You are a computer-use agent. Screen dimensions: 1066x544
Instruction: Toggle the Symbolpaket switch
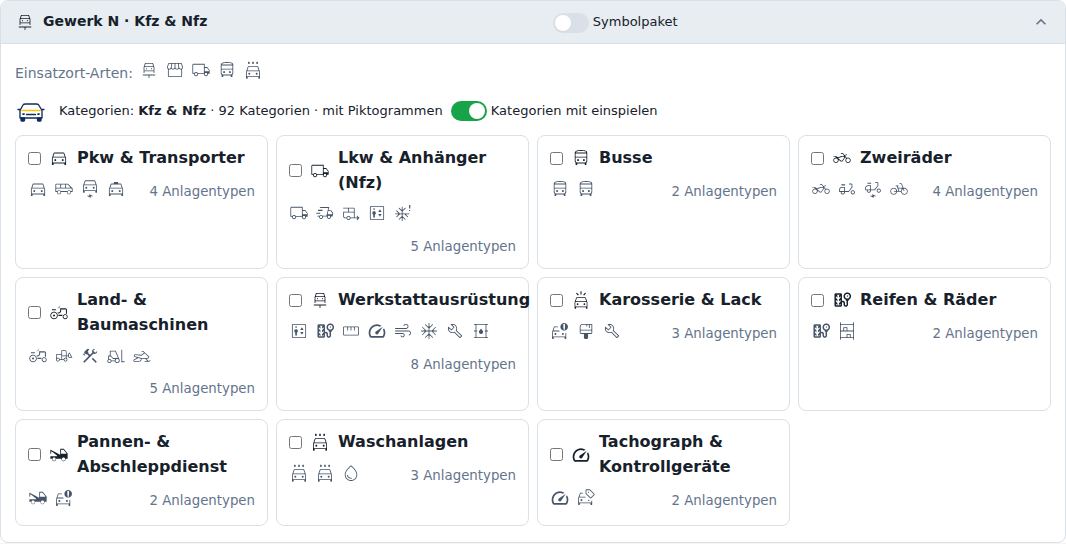(570, 22)
